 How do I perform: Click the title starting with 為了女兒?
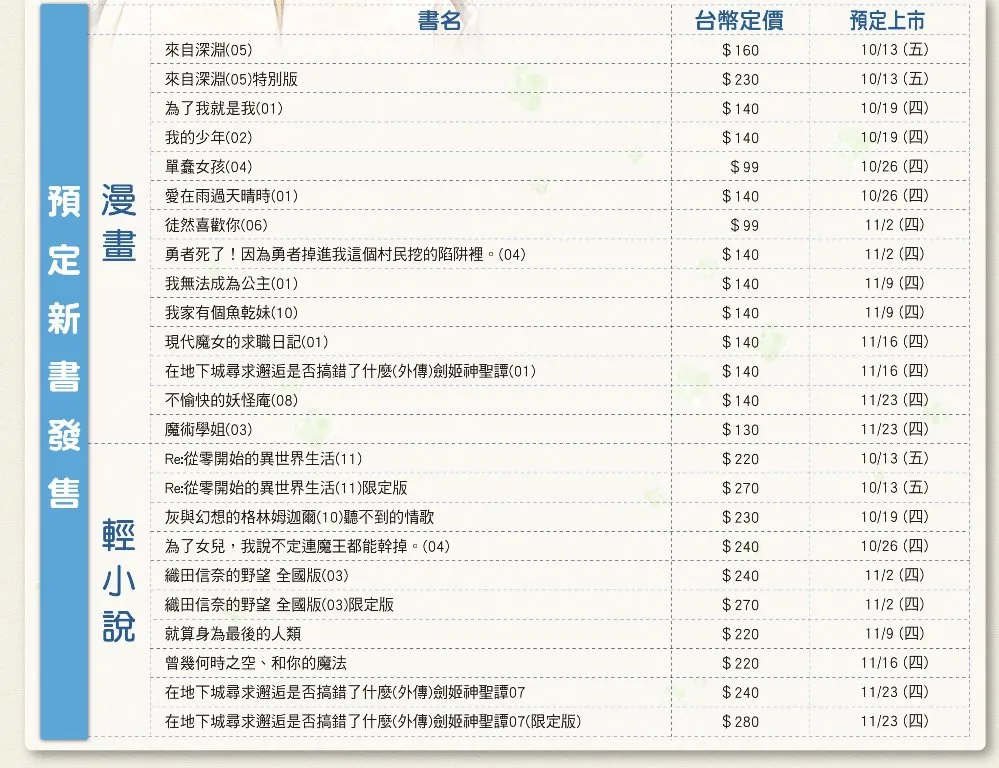click(307, 546)
